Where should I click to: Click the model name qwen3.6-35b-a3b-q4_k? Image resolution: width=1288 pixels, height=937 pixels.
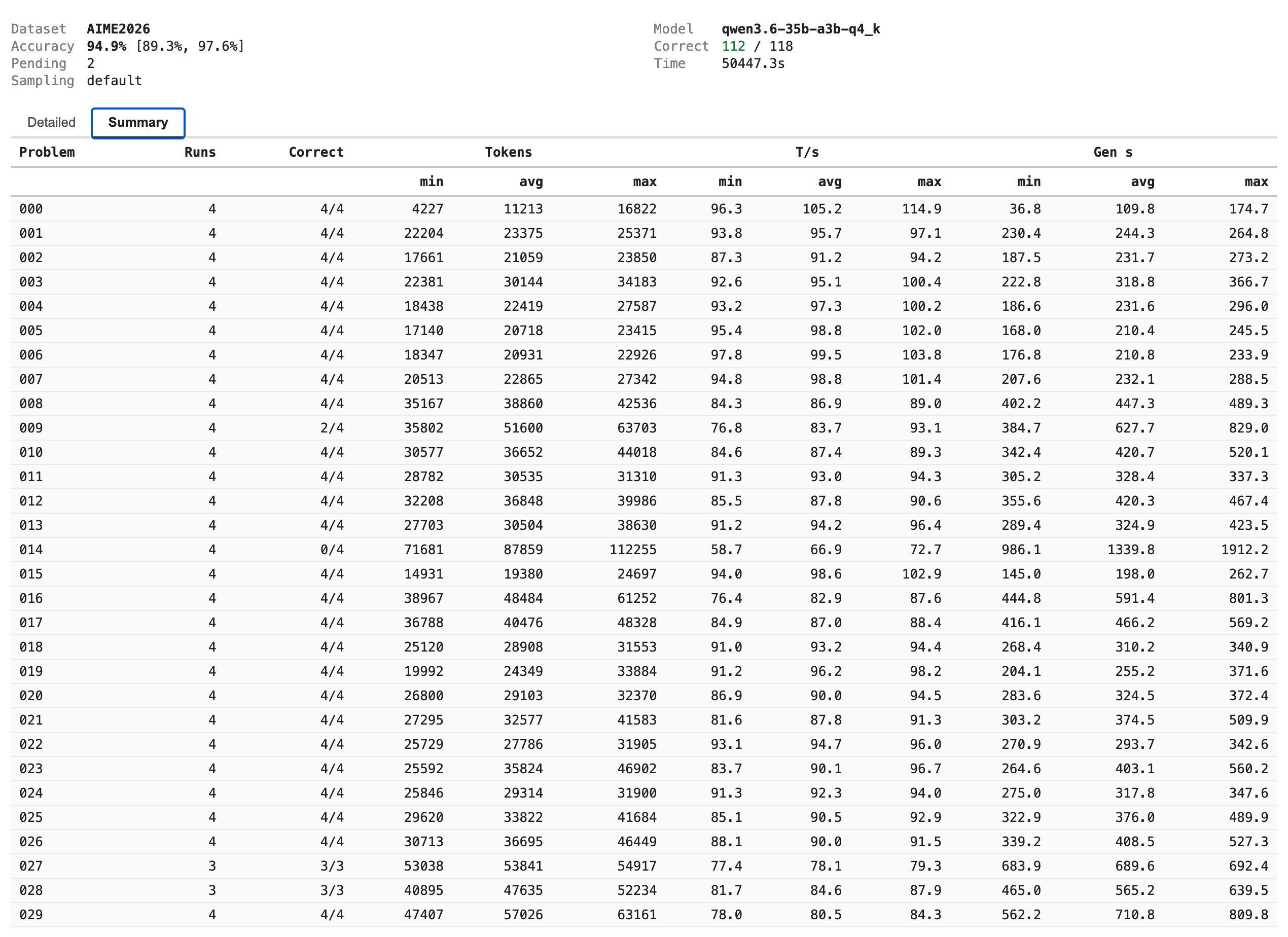[801, 29]
